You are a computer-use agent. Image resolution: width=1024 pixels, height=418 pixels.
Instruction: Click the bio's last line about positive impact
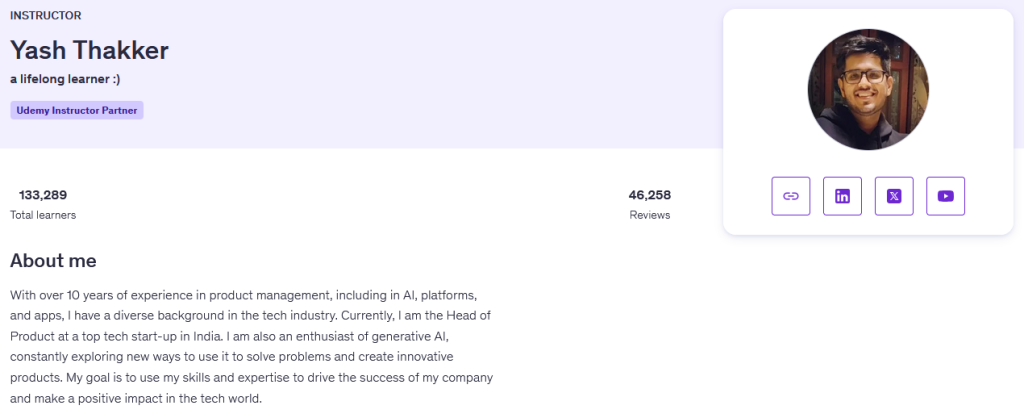135,398
